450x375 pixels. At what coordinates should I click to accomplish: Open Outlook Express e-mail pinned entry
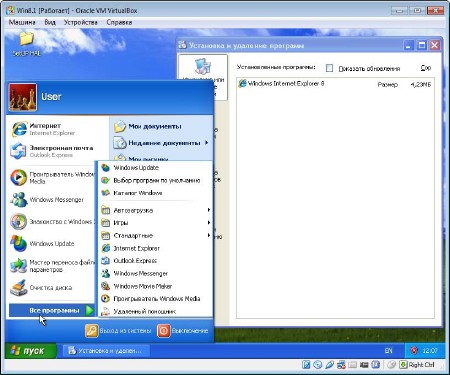tap(52, 151)
